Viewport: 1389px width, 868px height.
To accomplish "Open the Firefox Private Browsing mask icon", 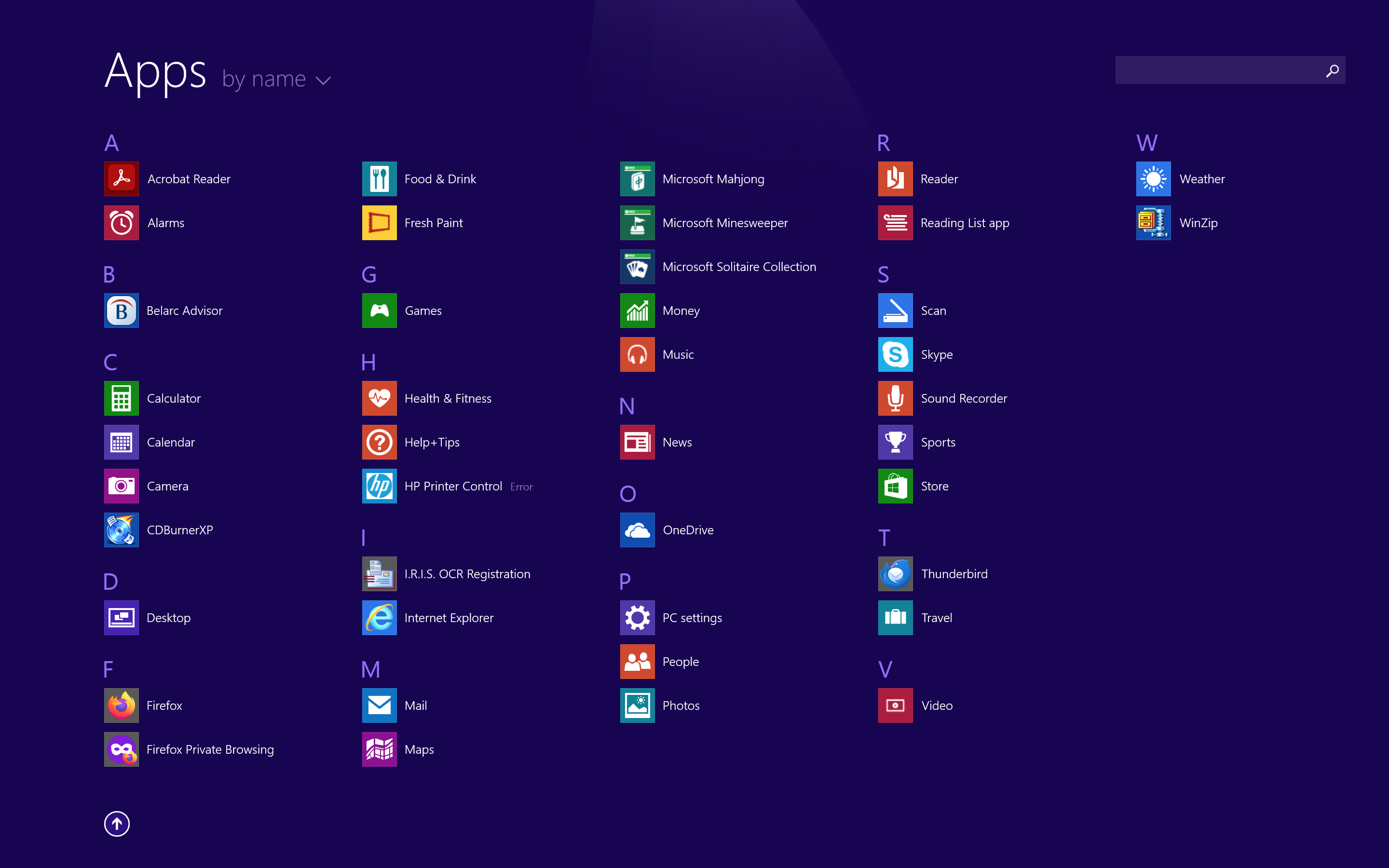I will (121, 750).
